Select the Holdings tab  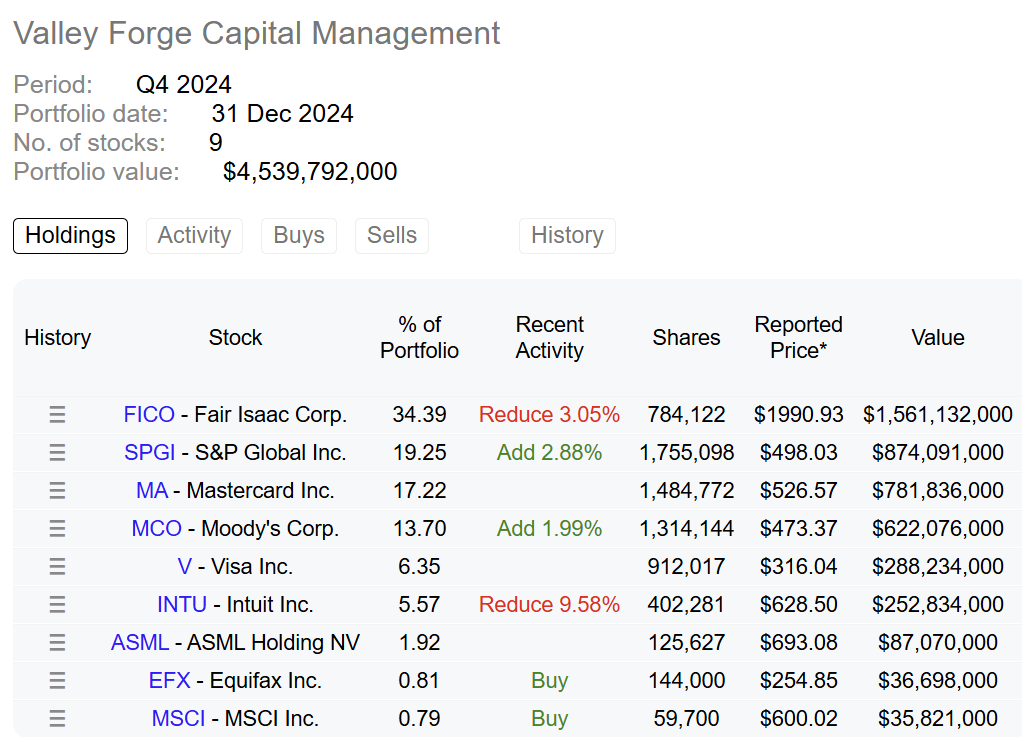pyautogui.click(x=70, y=236)
